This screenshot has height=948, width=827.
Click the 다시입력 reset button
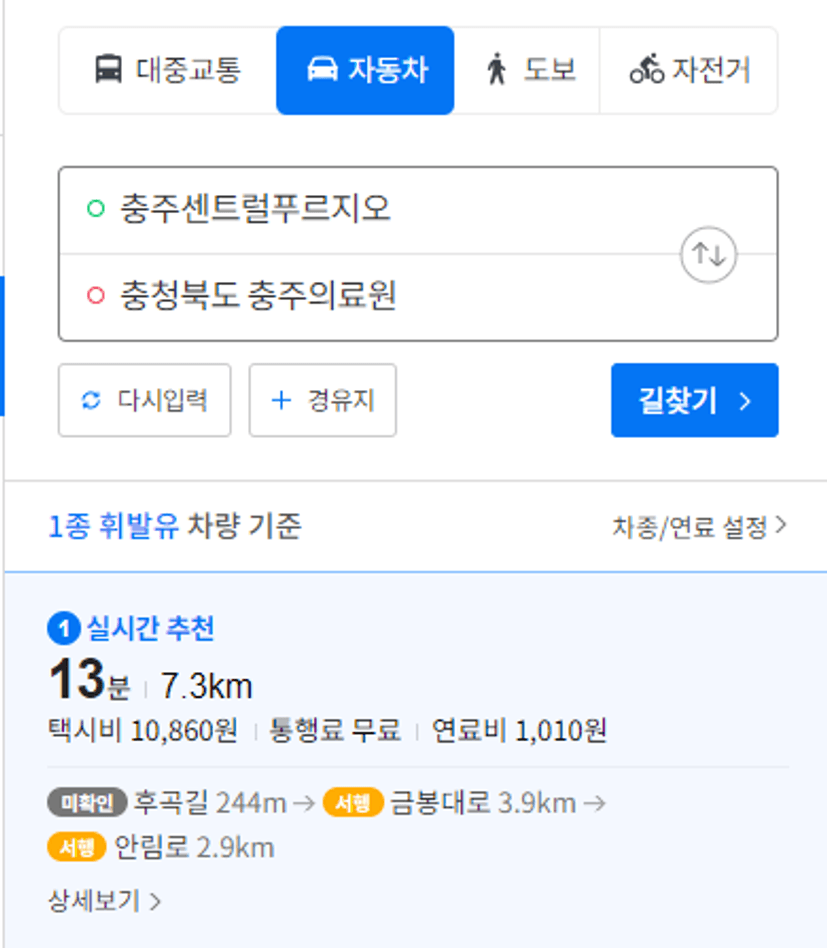tap(144, 400)
